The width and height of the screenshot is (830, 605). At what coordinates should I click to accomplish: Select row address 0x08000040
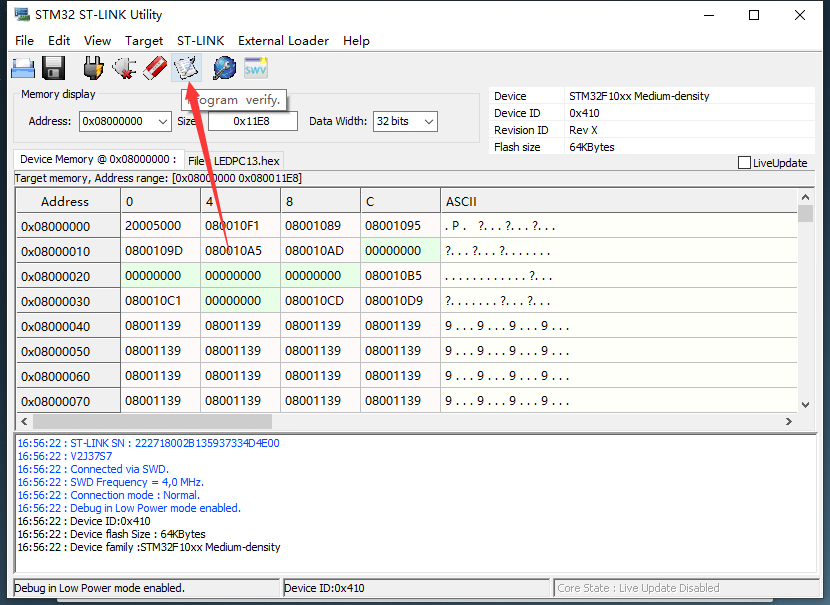point(68,326)
